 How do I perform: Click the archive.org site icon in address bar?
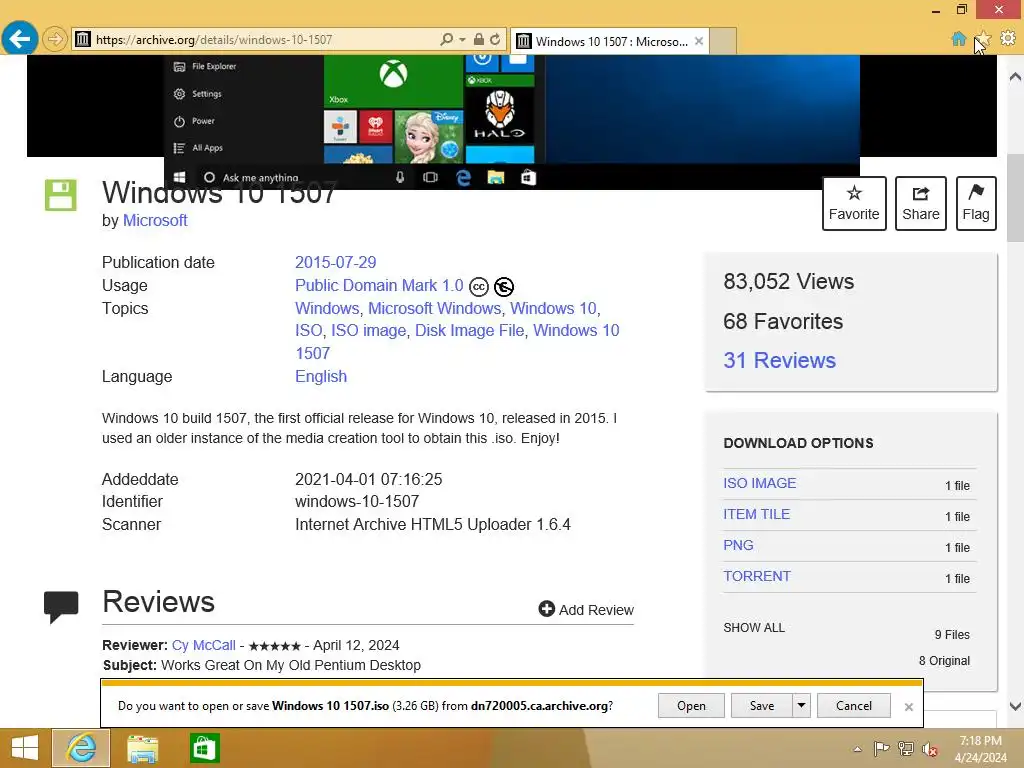point(83,39)
